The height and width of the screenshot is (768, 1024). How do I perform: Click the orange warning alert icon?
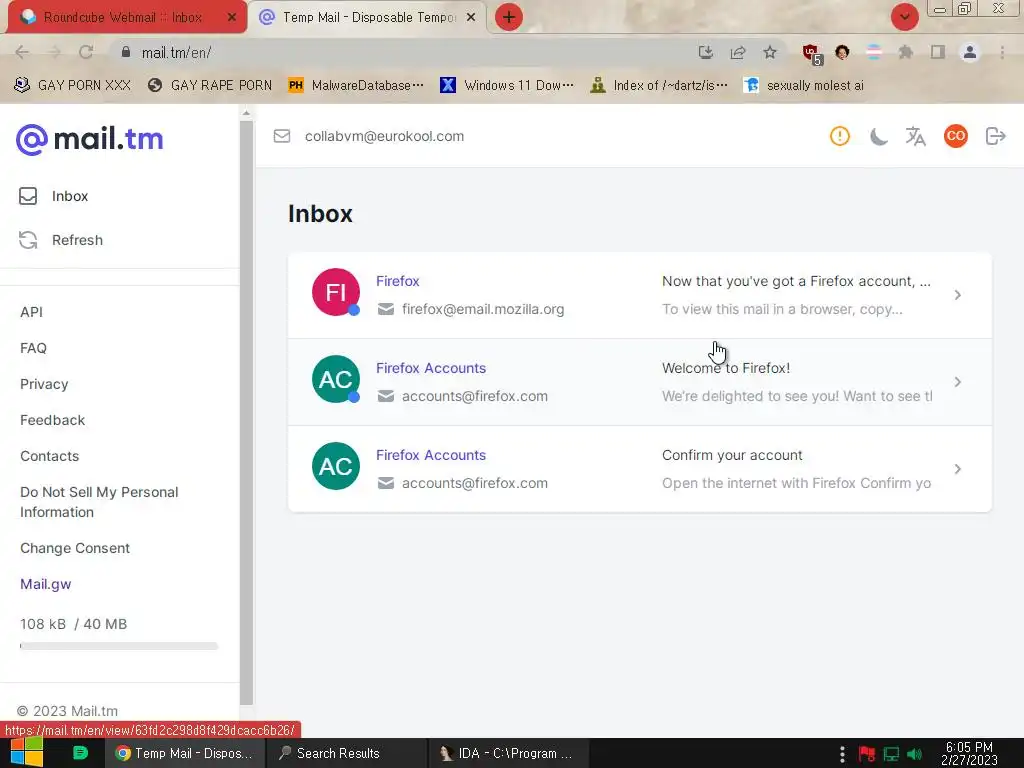point(840,136)
